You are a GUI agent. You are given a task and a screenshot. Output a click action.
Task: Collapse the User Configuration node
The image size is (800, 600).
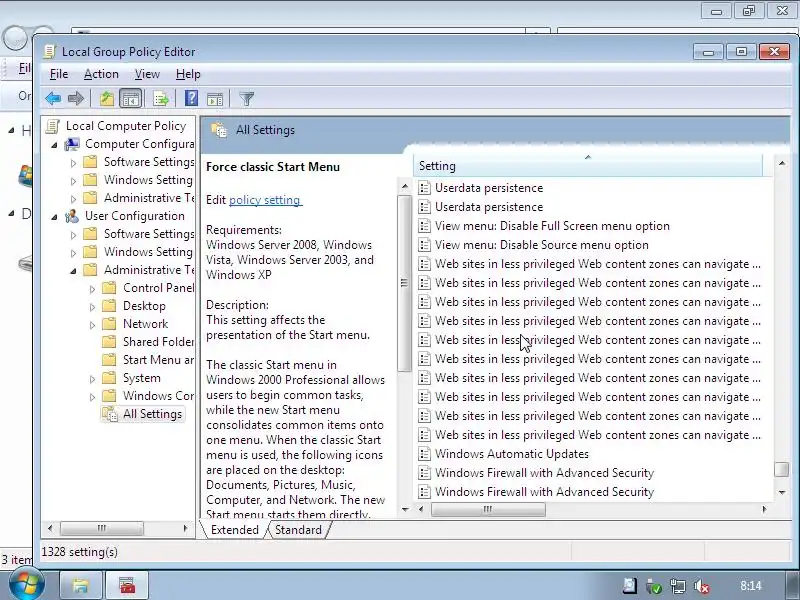[x=55, y=217]
